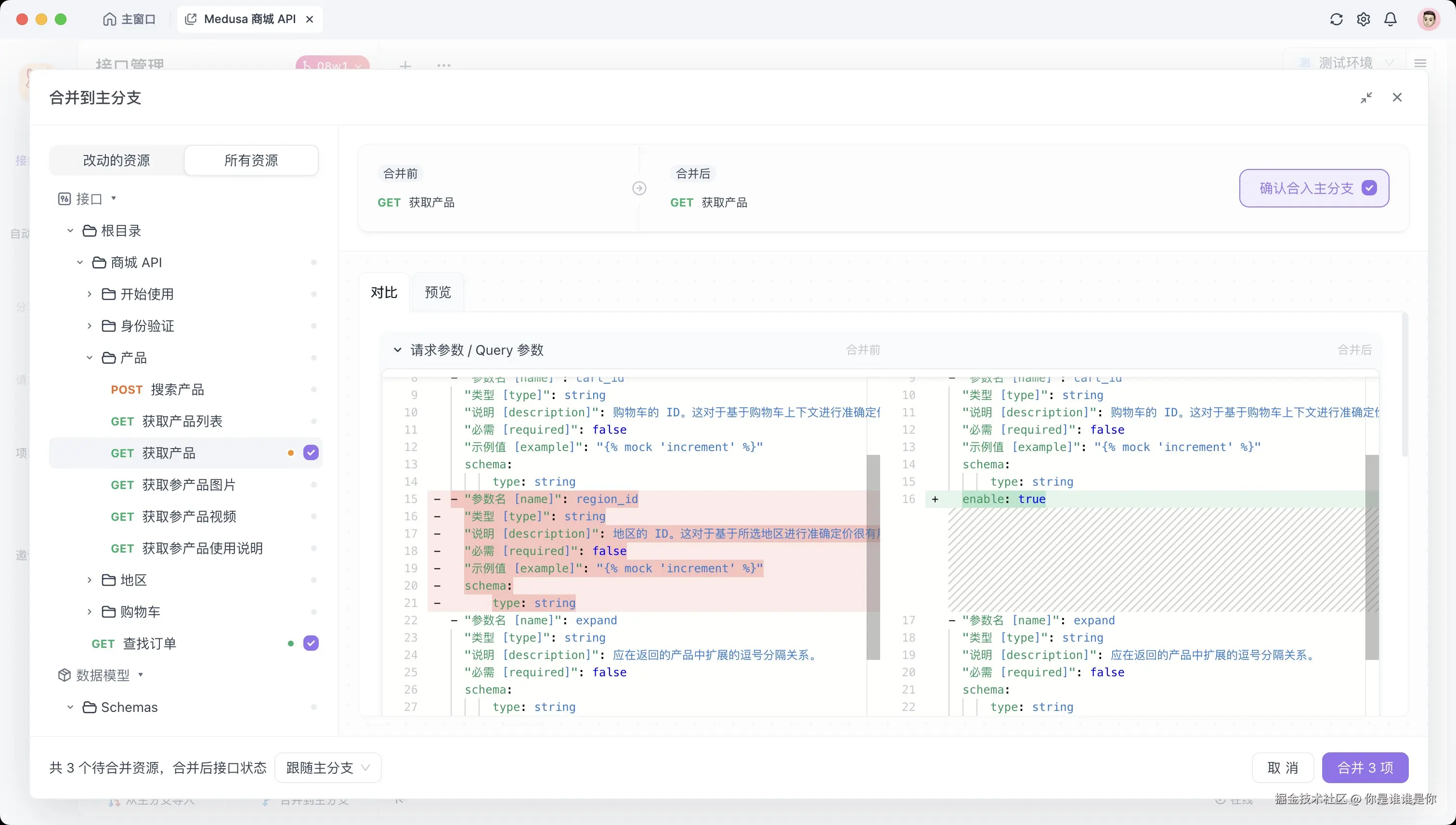Switch to the 改动的资源 tab
Viewport: 1456px width, 825px height.
coord(116,160)
